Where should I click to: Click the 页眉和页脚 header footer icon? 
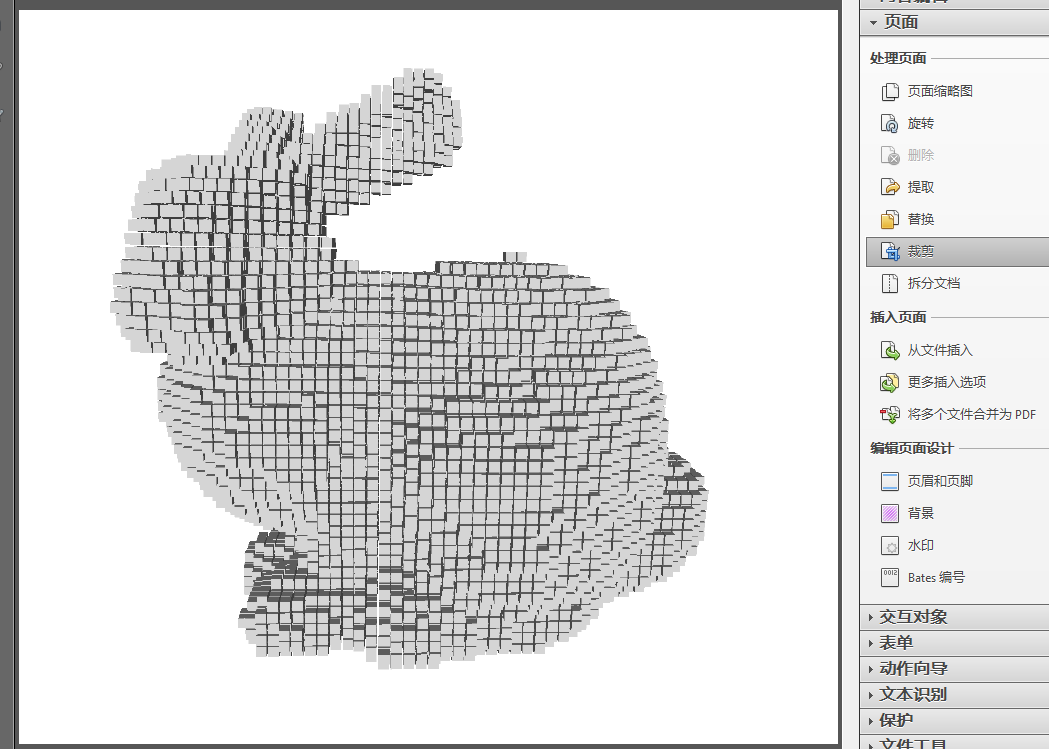tap(890, 481)
